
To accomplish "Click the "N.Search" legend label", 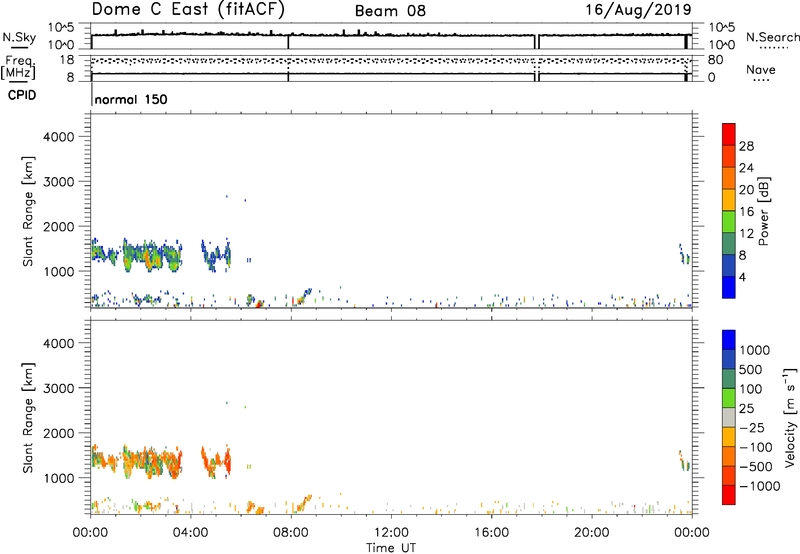I will [x=773, y=37].
